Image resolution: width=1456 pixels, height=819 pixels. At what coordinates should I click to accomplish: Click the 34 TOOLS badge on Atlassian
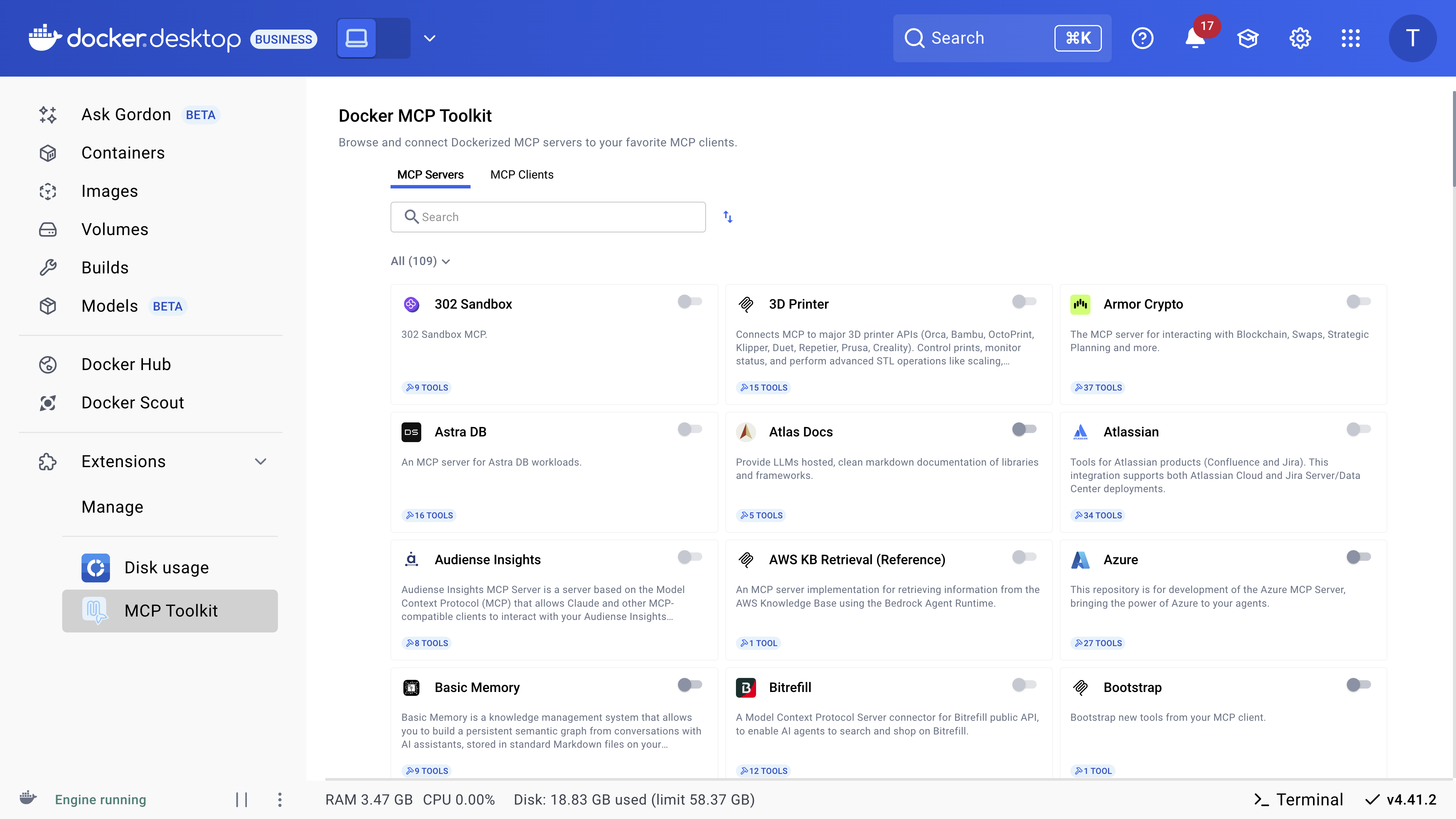(1098, 516)
